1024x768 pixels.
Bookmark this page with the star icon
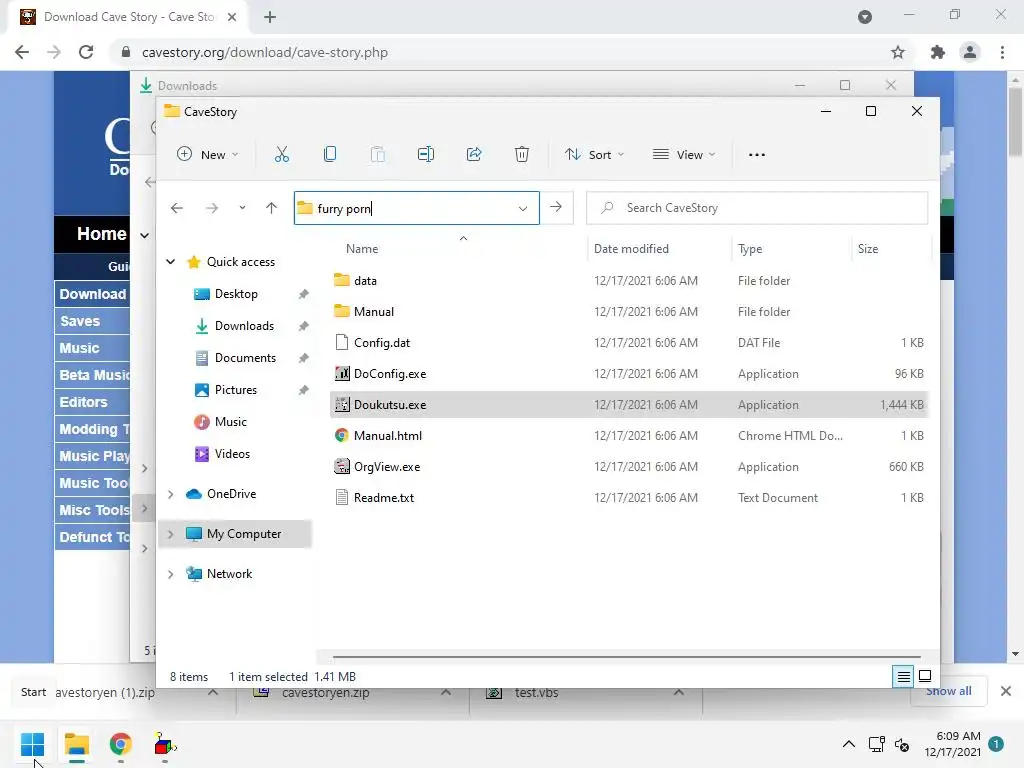tap(898, 52)
